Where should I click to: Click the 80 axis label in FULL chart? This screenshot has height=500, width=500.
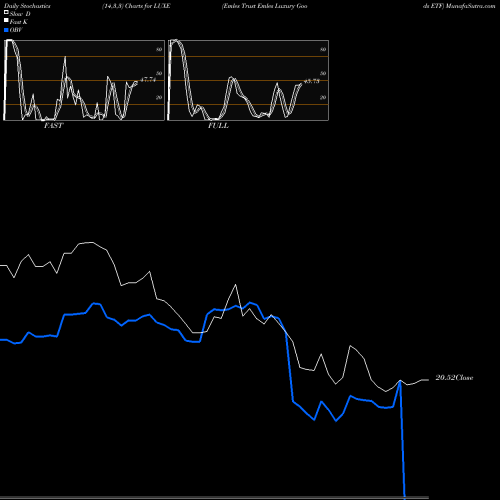click(323, 49)
